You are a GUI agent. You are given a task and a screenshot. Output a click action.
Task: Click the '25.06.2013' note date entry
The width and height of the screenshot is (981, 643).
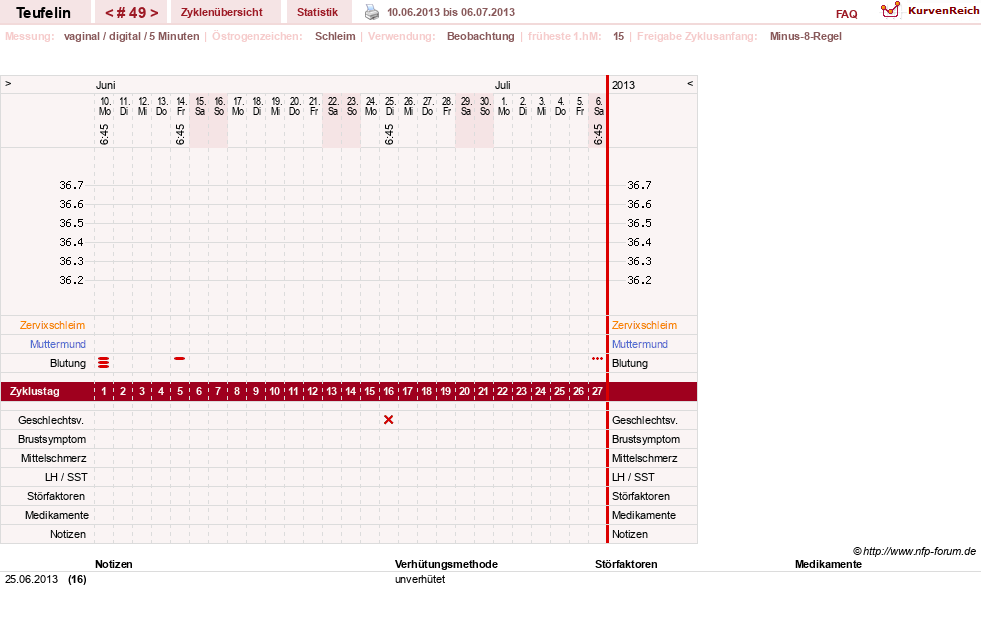pyautogui.click(x=31, y=579)
